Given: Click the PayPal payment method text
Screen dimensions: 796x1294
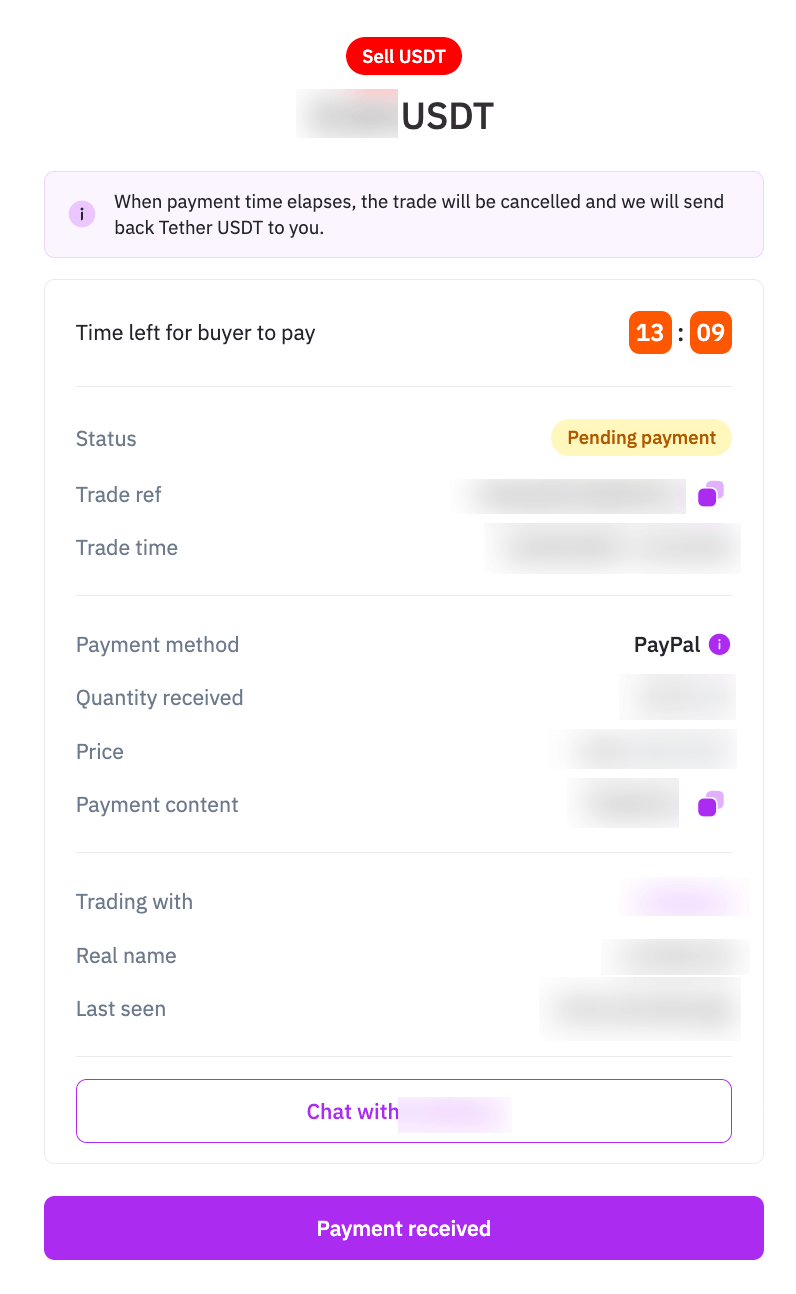Looking at the screenshot, I should point(667,645).
